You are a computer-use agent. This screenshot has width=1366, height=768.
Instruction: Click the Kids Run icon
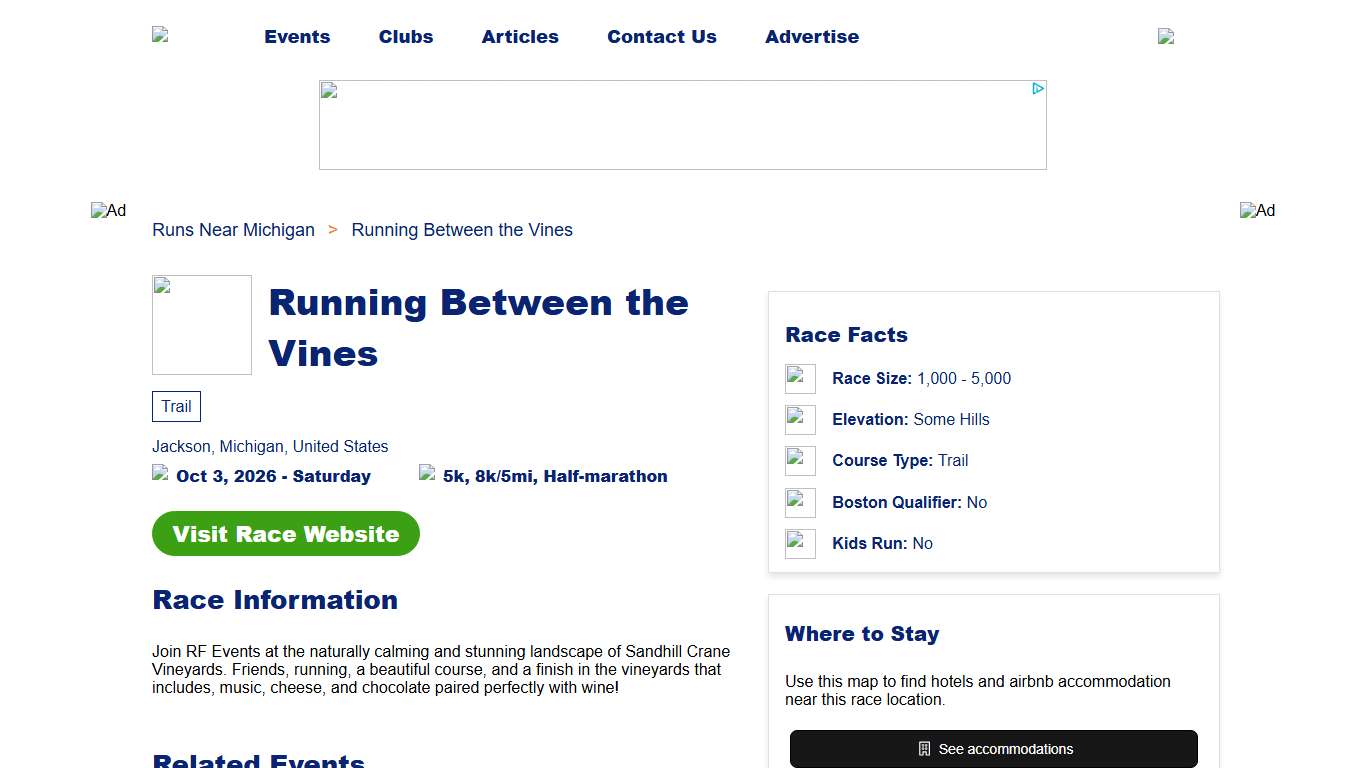tap(800, 543)
